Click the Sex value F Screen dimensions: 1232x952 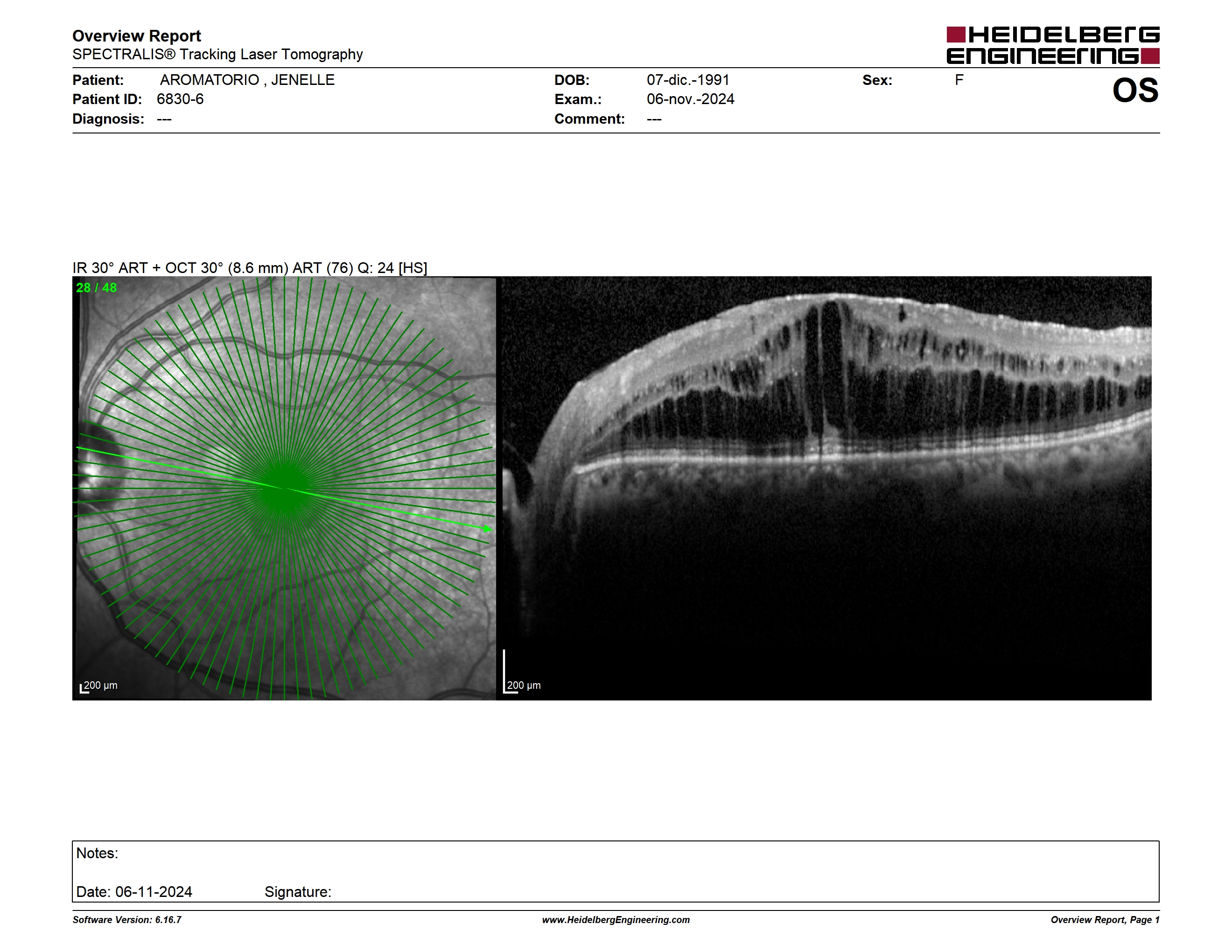click(959, 80)
